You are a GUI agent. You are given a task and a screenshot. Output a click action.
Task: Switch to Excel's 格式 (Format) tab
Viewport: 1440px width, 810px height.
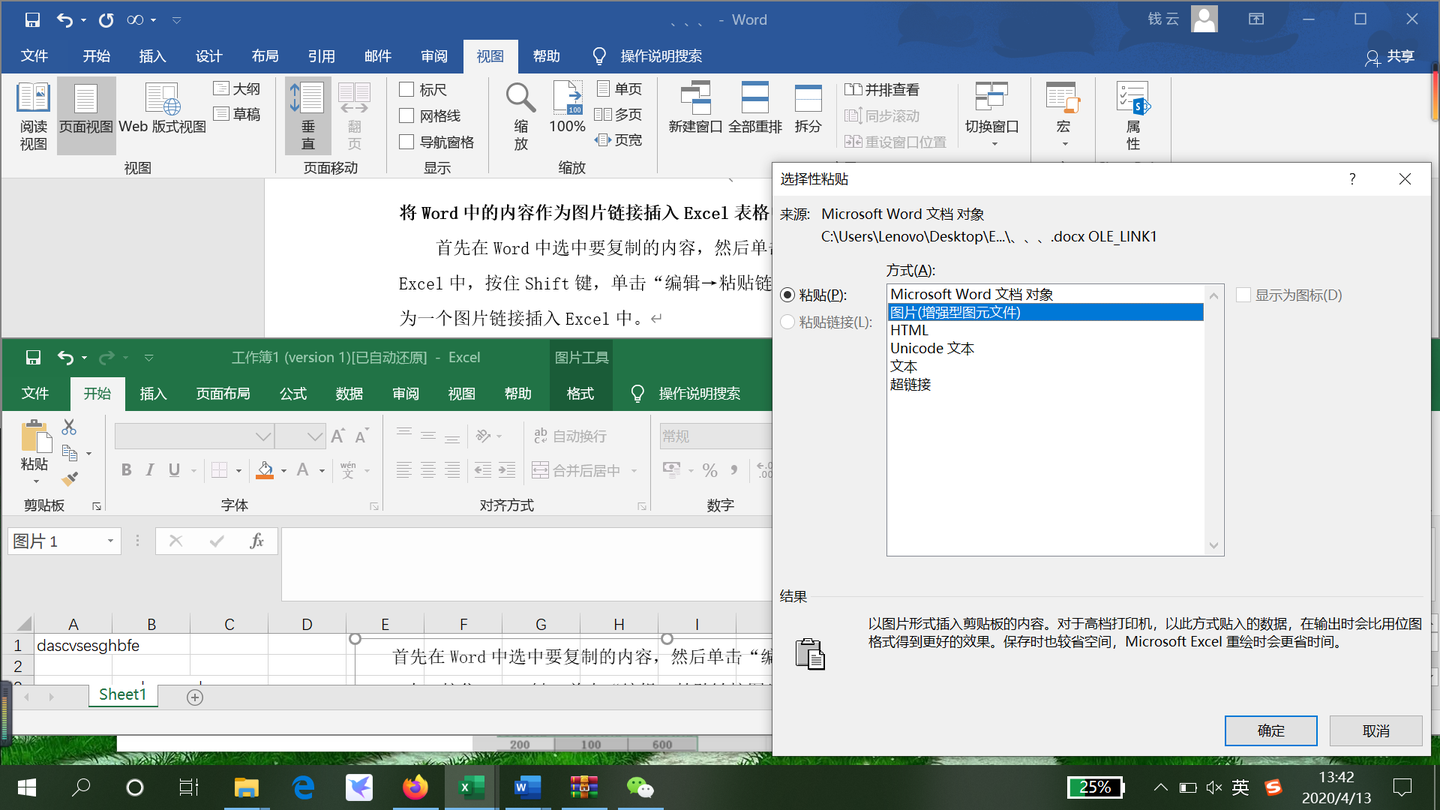click(x=580, y=393)
